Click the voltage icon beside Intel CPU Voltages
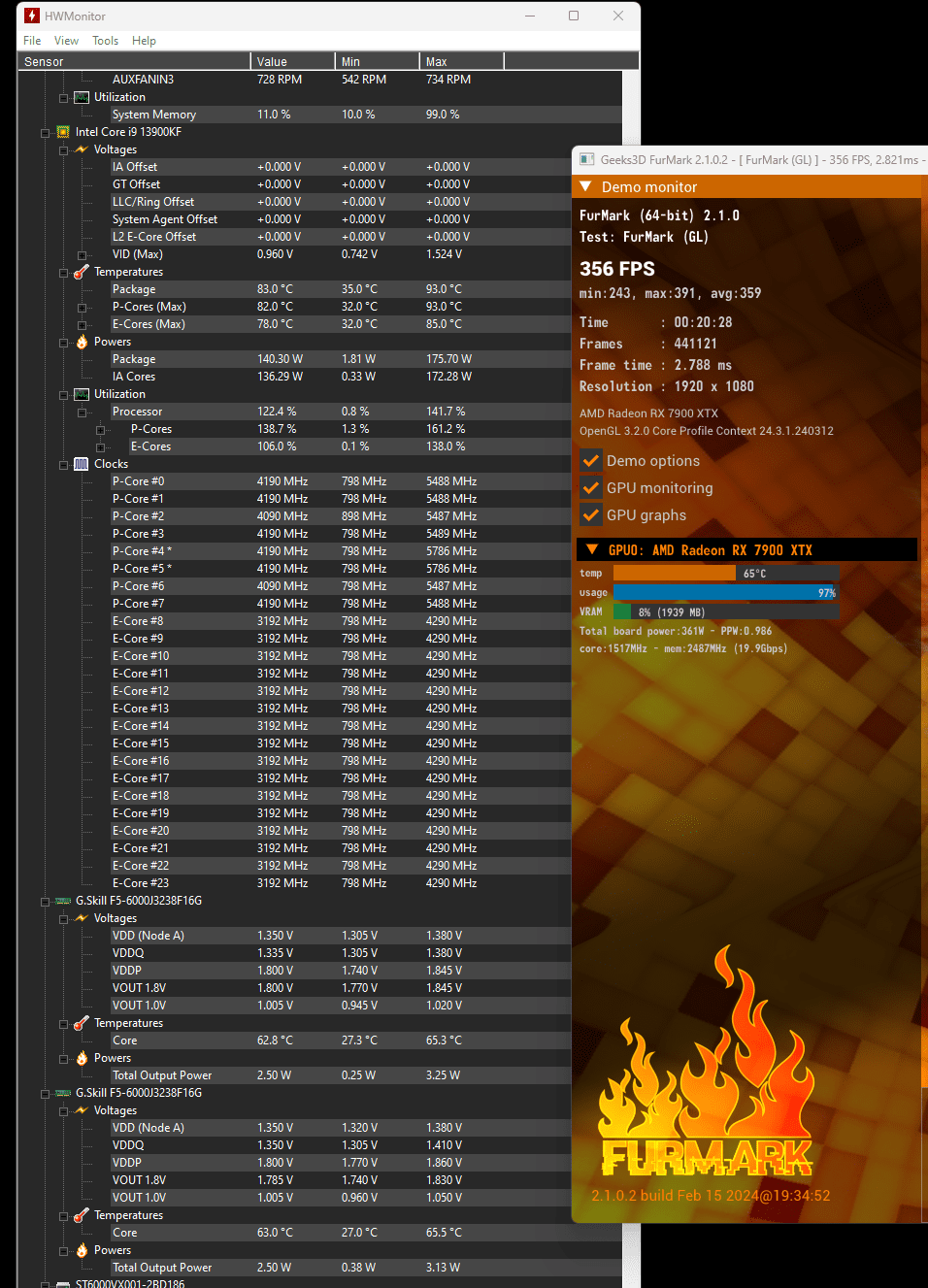This screenshot has width=928, height=1288. point(82,149)
